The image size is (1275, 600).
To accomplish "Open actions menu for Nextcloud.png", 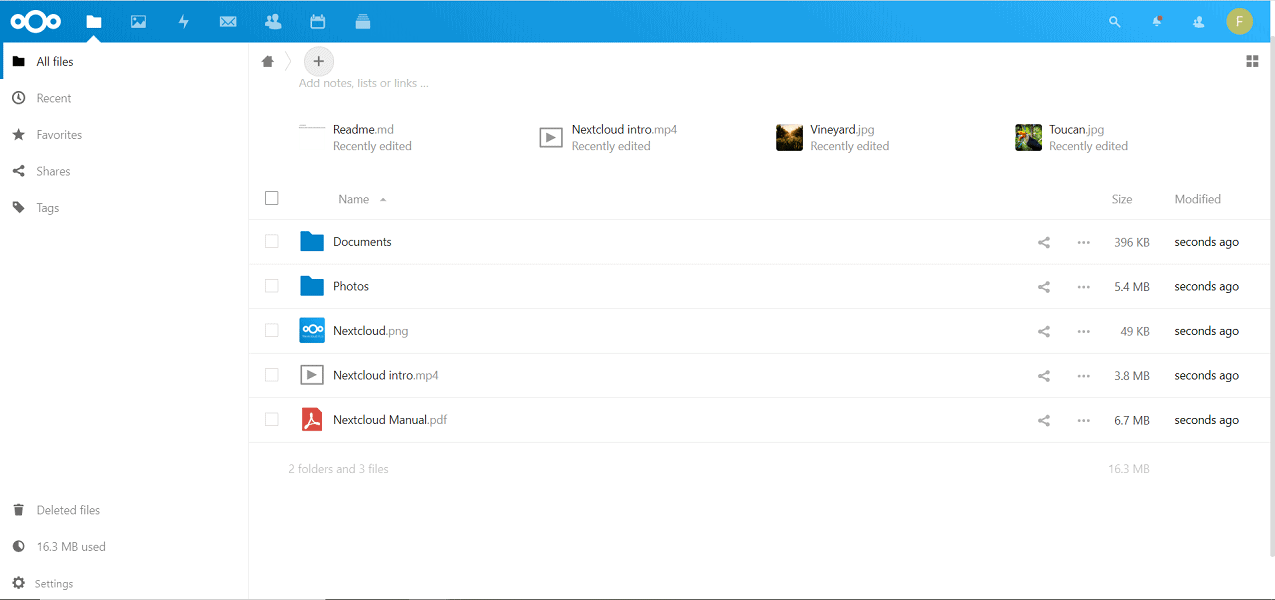I will point(1083,331).
